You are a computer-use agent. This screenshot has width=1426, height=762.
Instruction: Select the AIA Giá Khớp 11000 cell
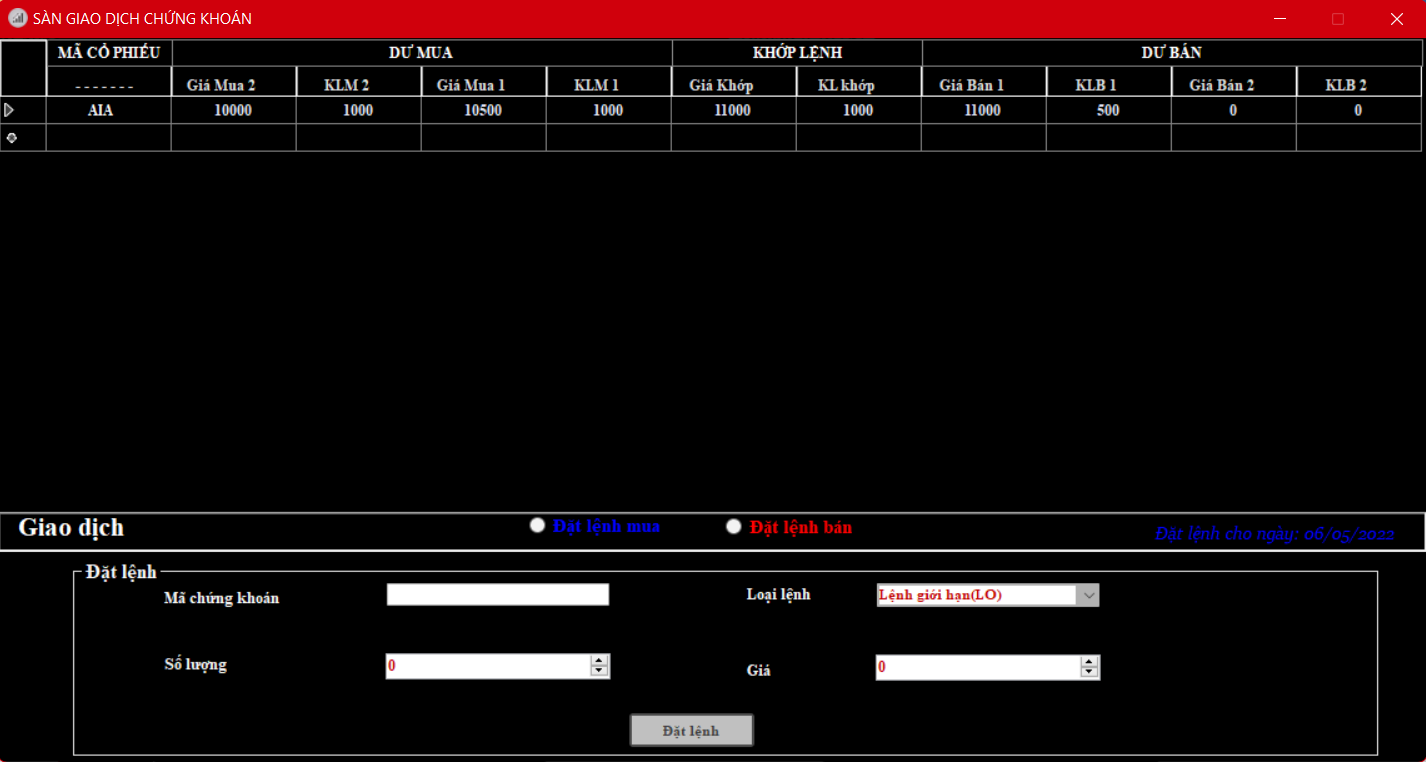coord(734,110)
